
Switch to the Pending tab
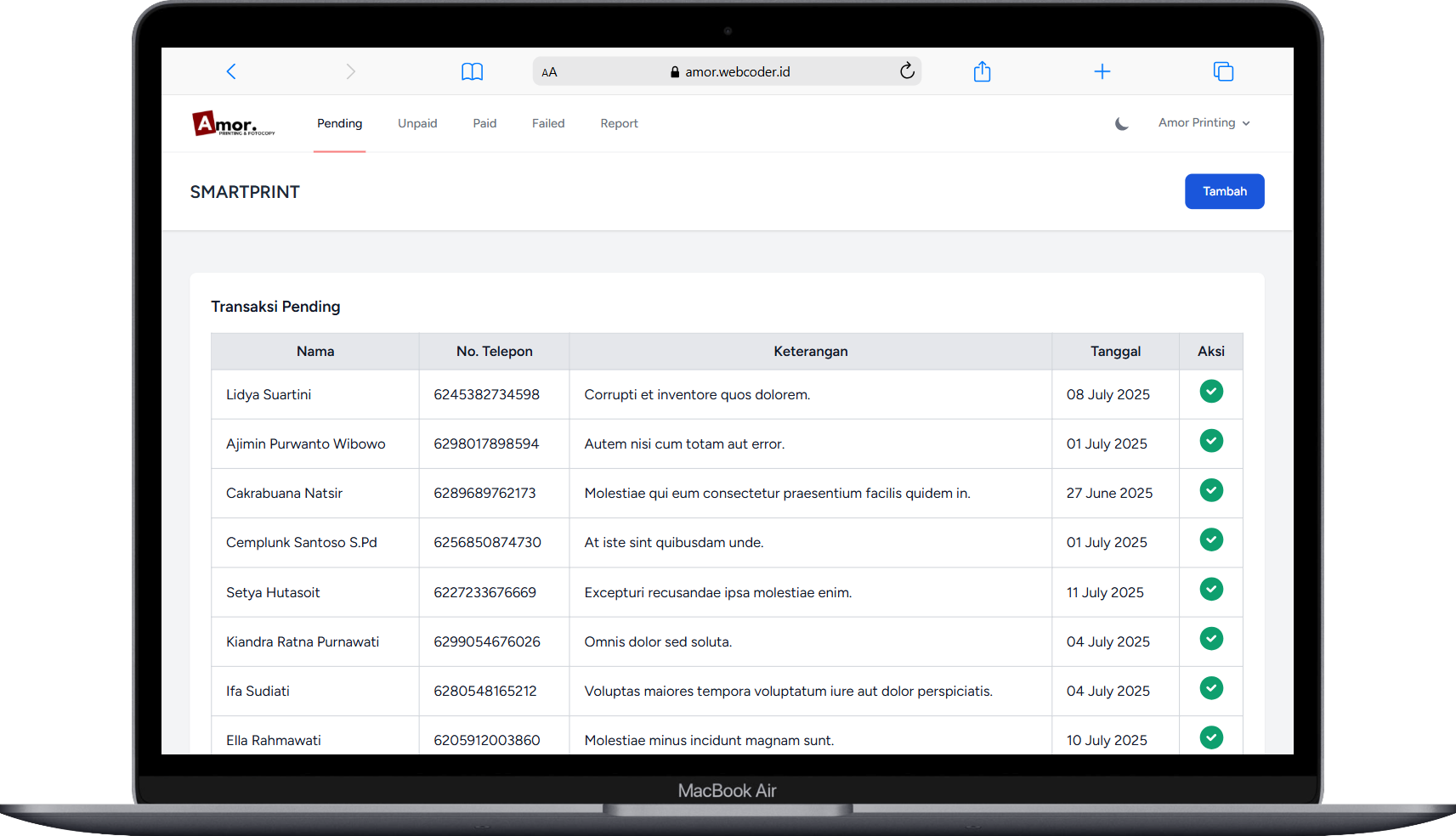click(340, 123)
